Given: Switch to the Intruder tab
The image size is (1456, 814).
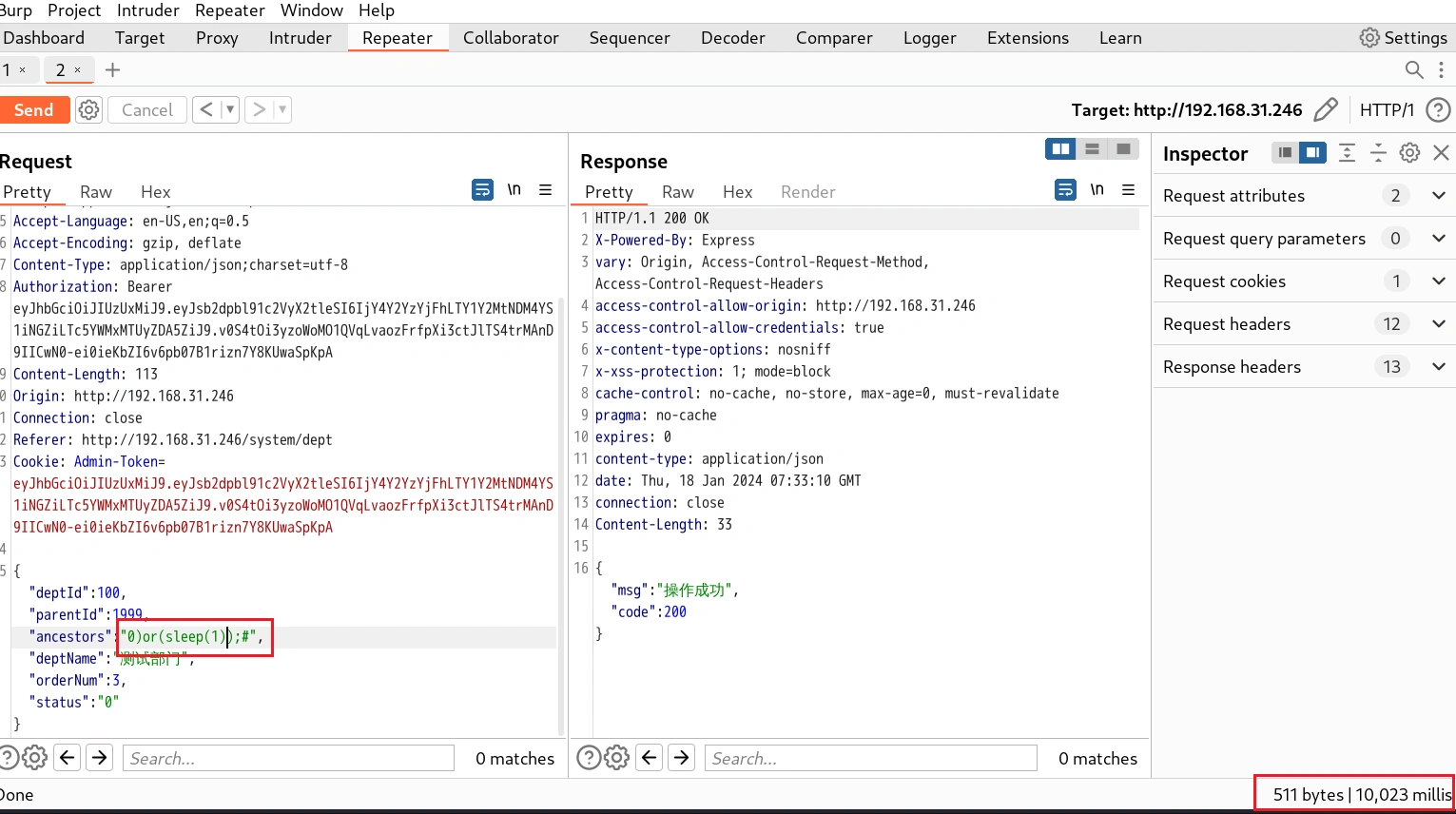Looking at the screenshot, I should tap(300, 38).
